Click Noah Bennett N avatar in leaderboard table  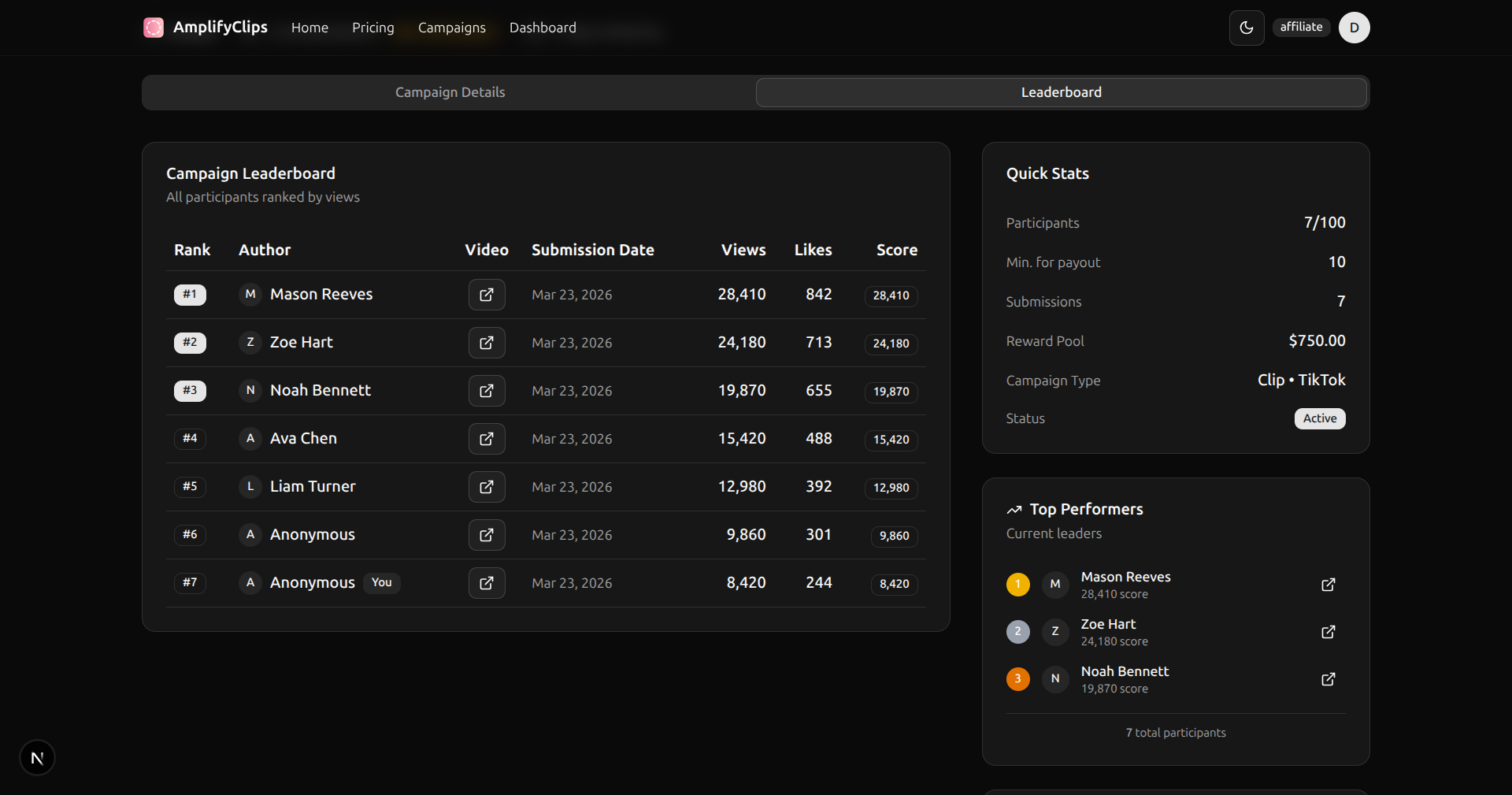click(250, 391)
